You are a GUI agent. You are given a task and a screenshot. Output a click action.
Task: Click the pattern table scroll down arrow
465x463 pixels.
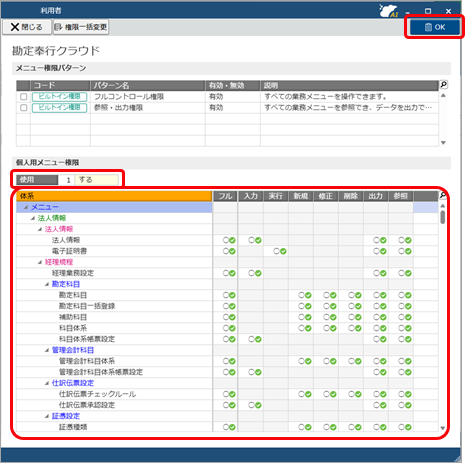443,143
